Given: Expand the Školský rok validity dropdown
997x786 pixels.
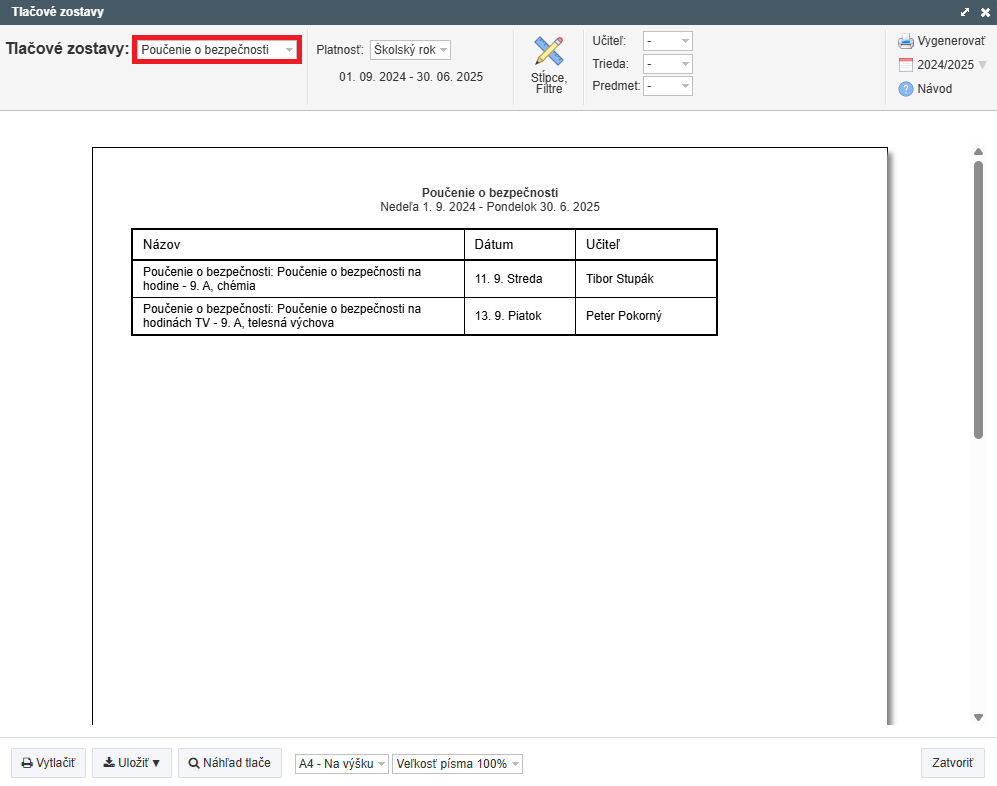Looking at the screenshot, I should (x=410, y=50).
